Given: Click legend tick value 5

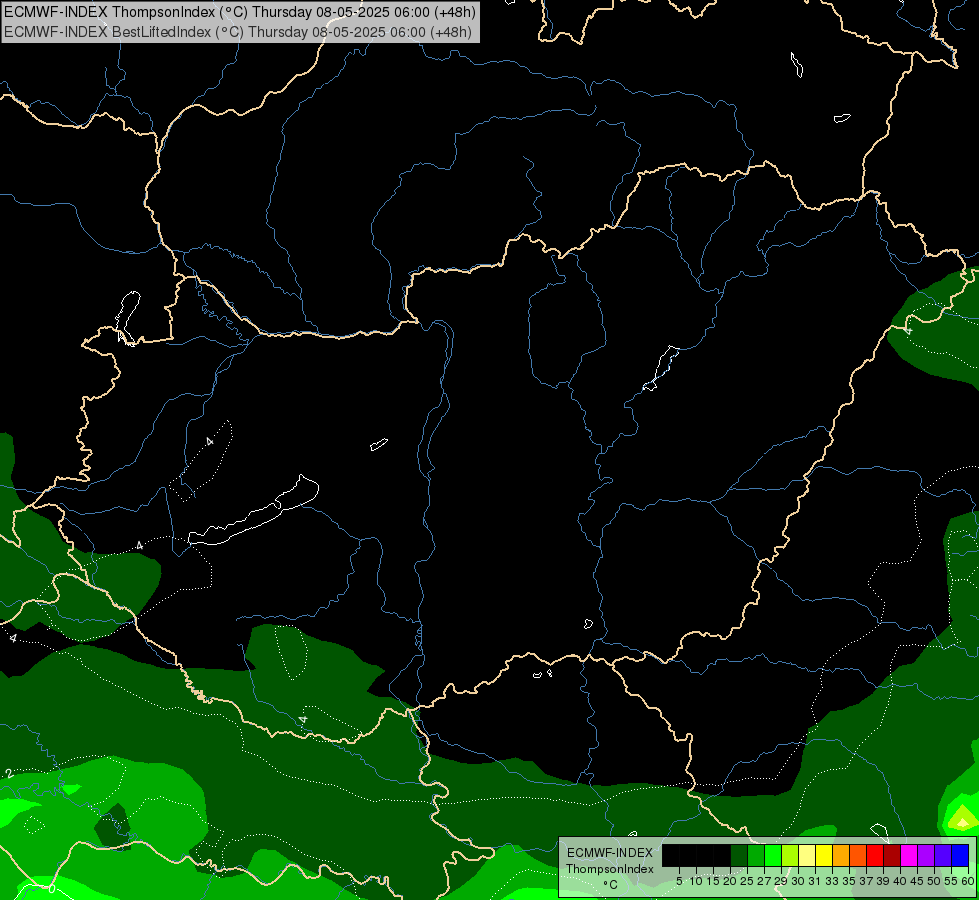Looking at the screenshot, I should pos(679,881).
